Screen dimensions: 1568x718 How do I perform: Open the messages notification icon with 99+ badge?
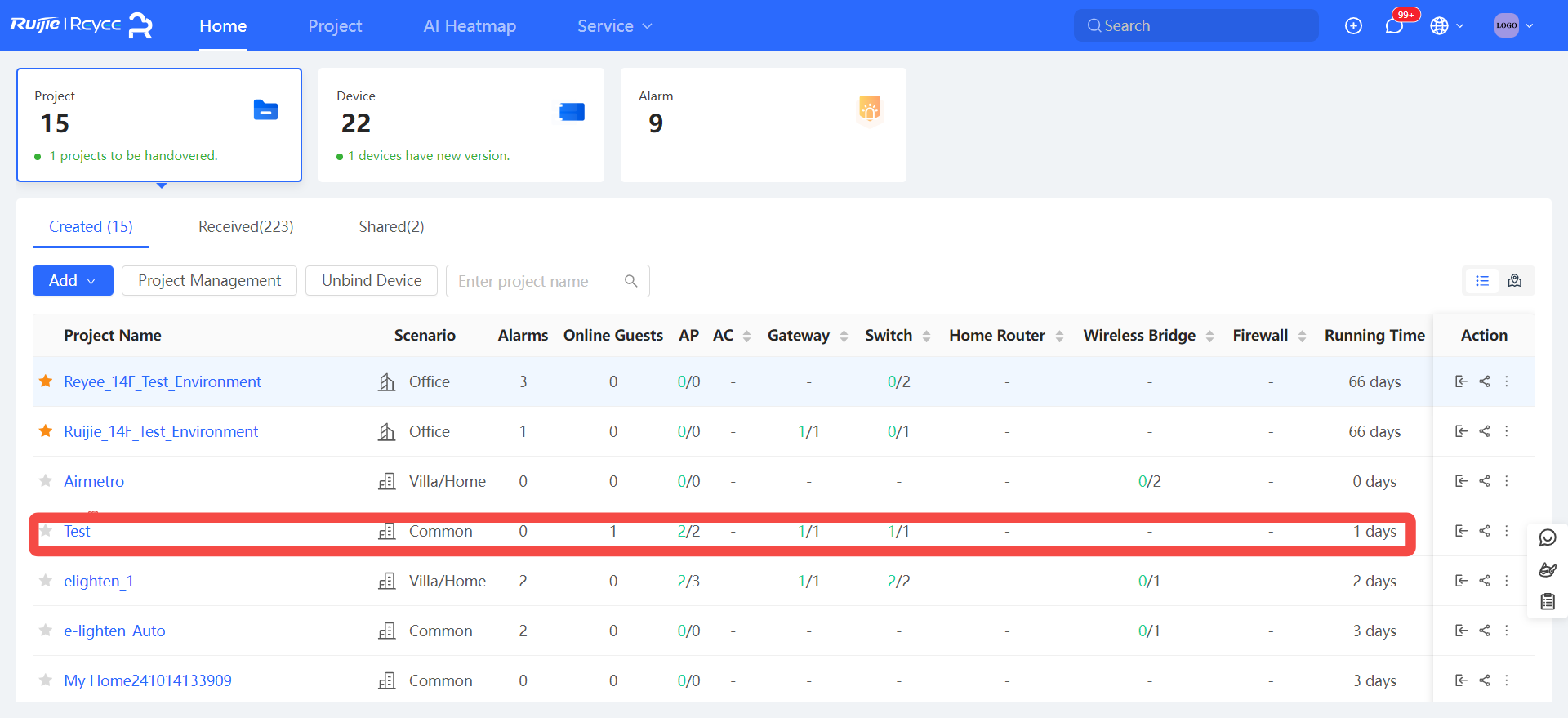[x=1394, y=26]
